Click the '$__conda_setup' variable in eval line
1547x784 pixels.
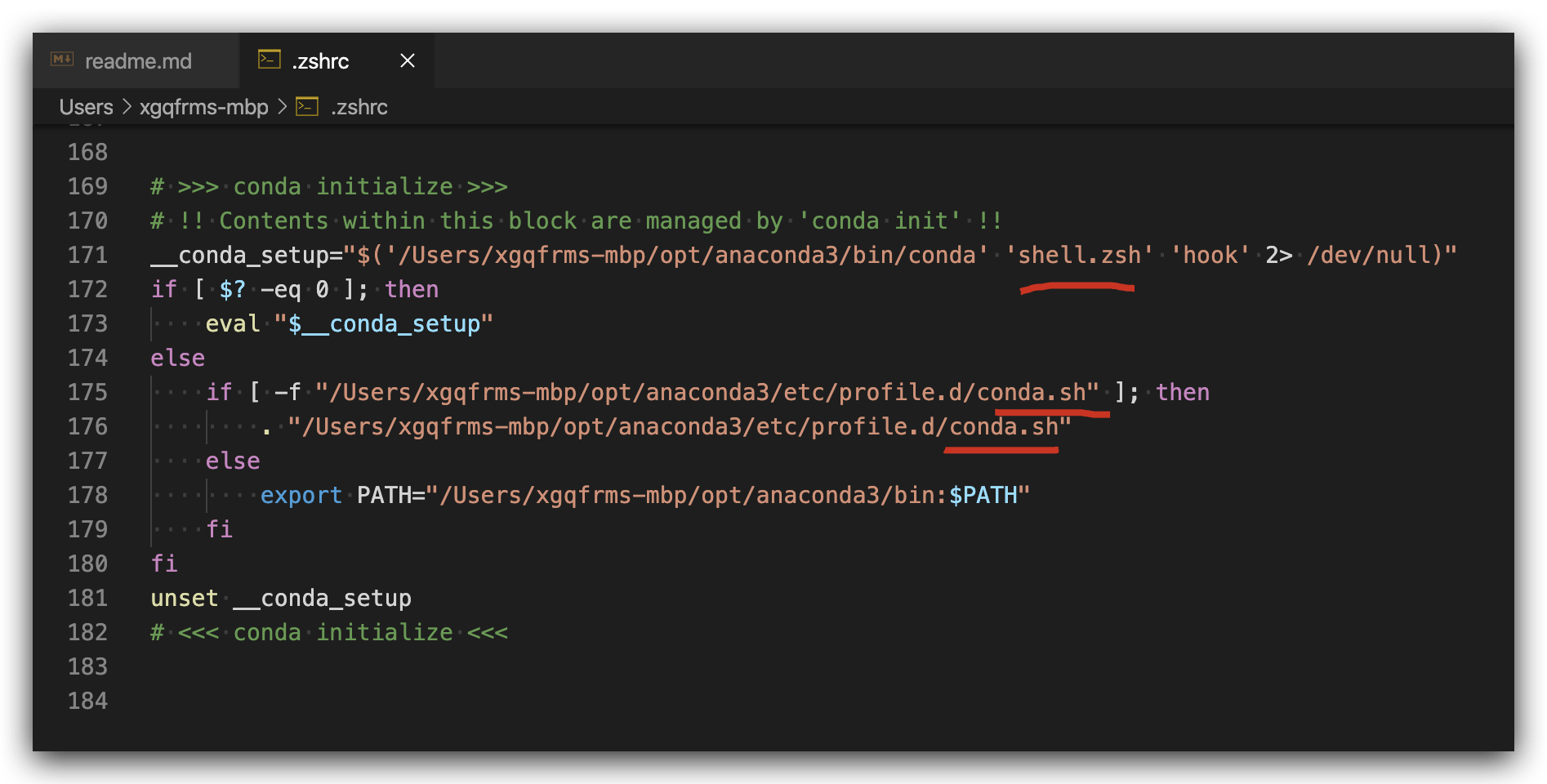[384, 324]
